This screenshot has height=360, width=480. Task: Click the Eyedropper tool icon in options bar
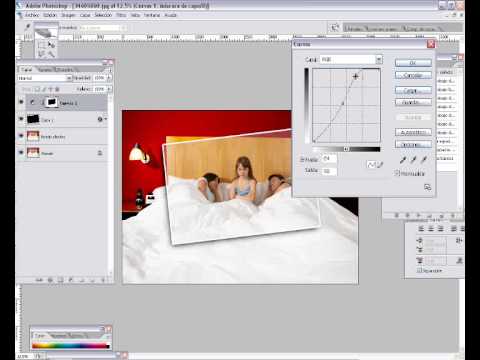coord(28,27)
